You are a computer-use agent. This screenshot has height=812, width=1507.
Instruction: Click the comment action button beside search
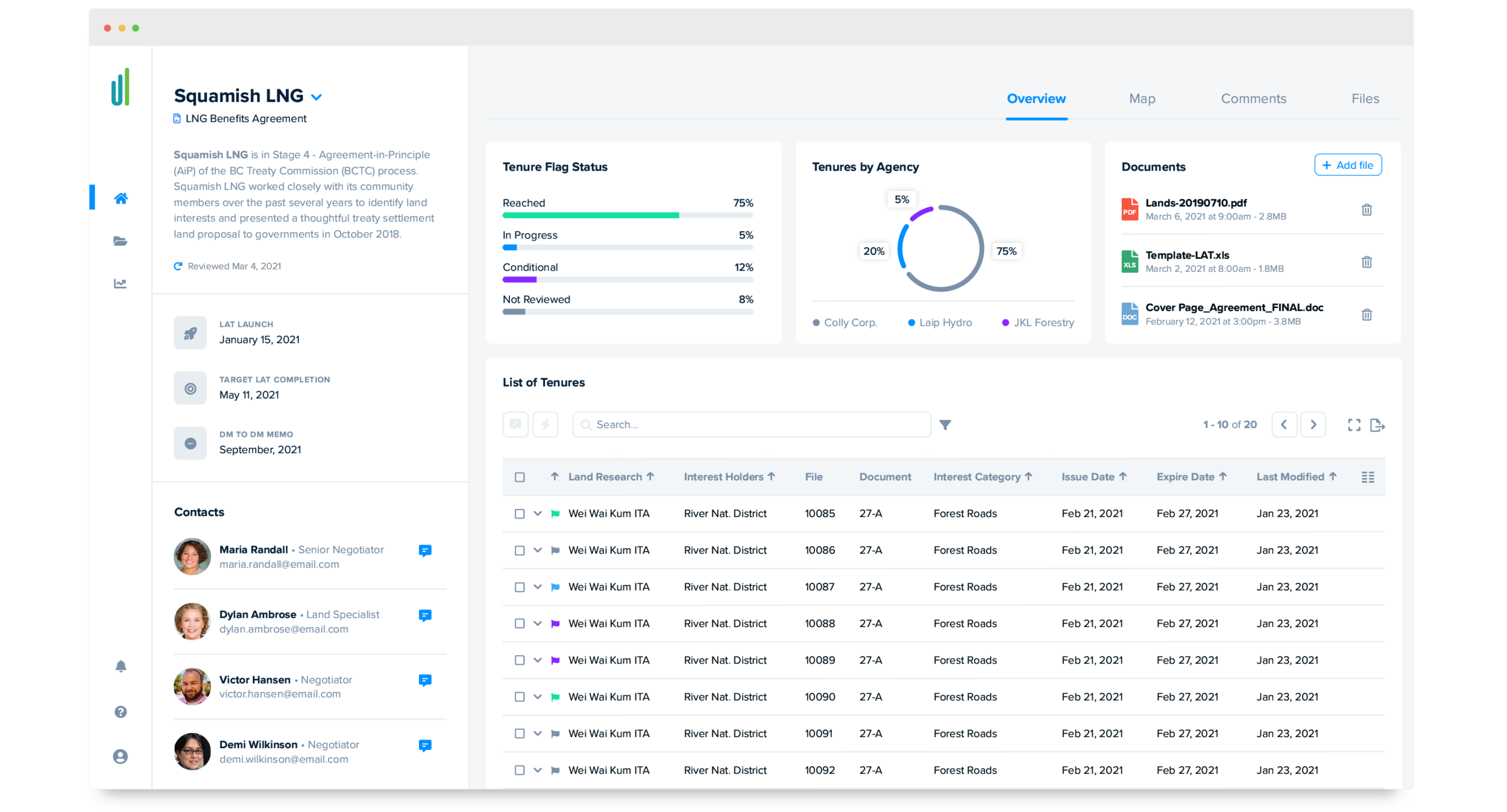tap(515, 424)
